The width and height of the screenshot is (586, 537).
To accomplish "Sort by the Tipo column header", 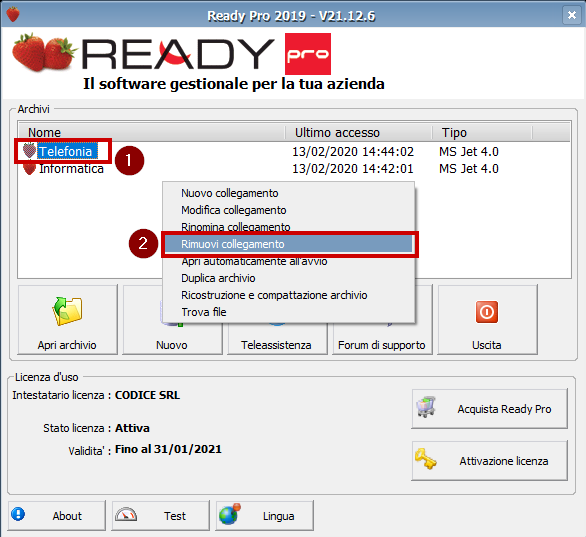I will pos(482,132).
